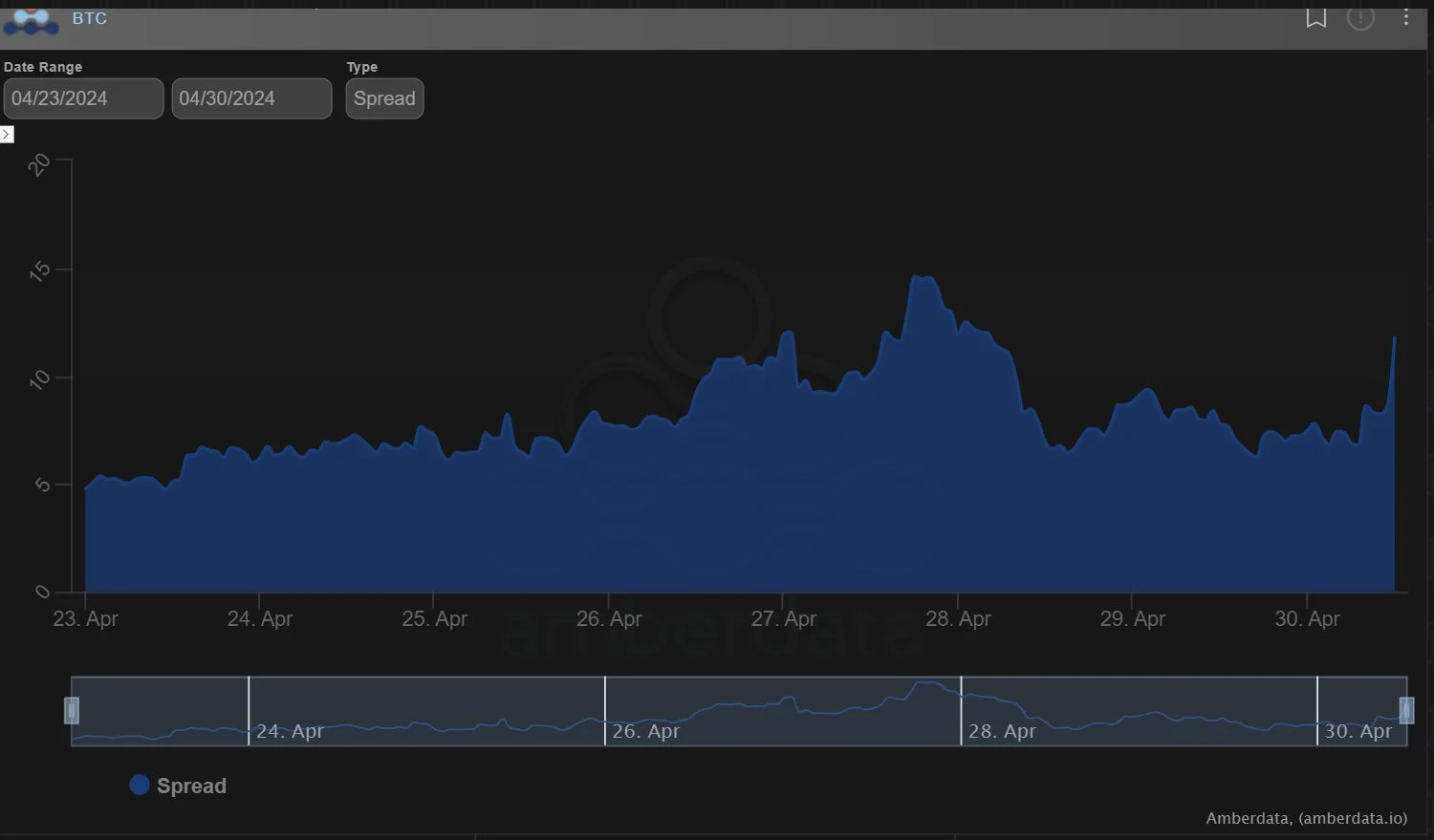Click the bookmark icon in the header

pos(1316,17)
